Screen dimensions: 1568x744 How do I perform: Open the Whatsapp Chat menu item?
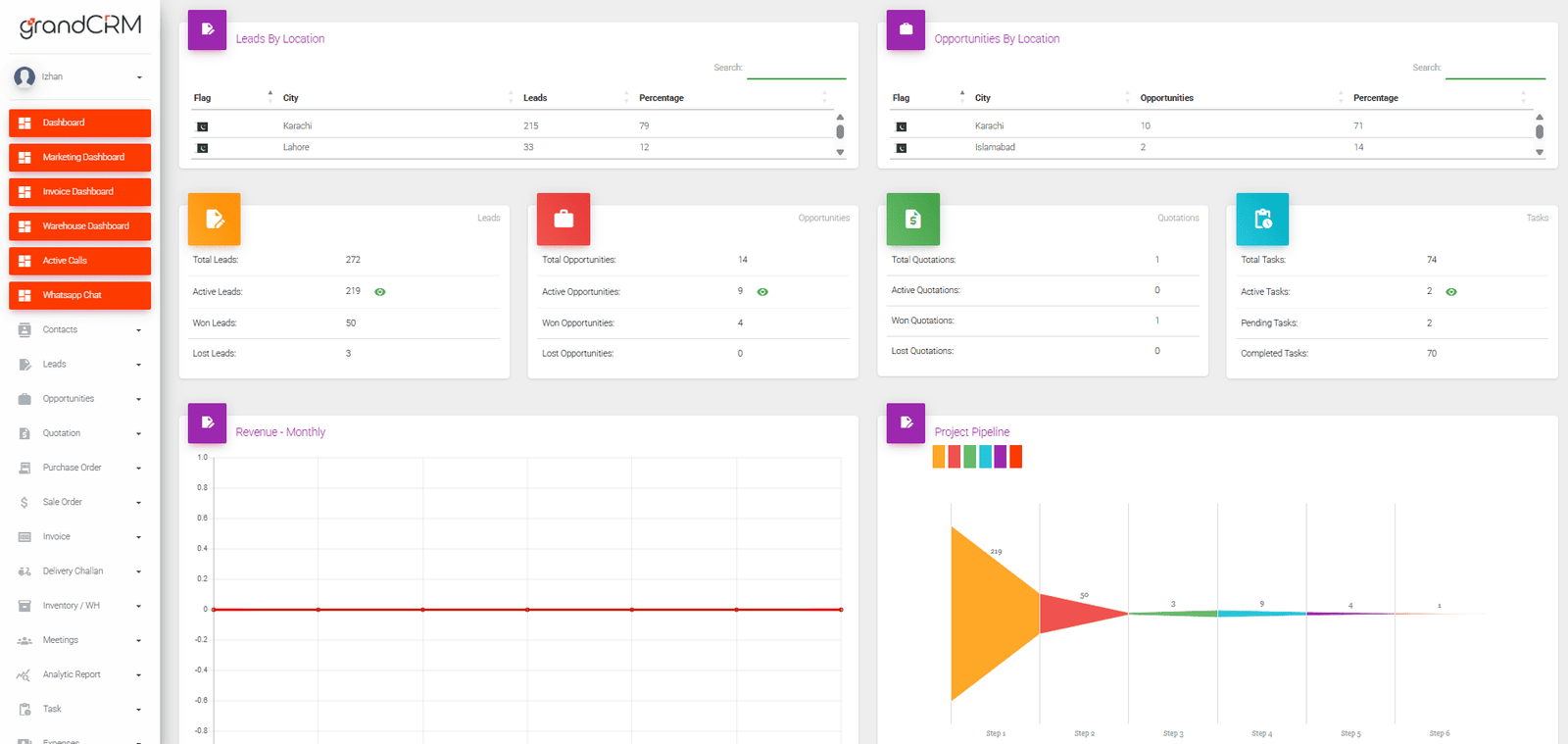[79, 295]
